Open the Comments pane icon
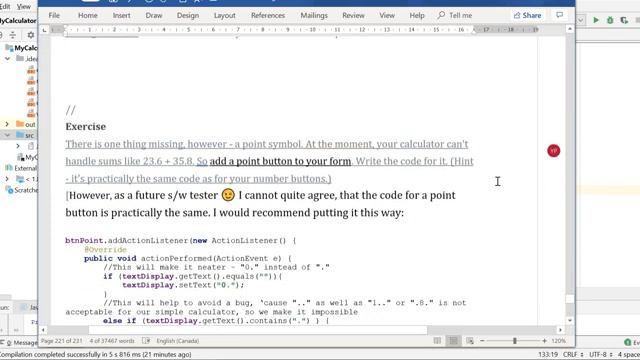 (560, 15)
